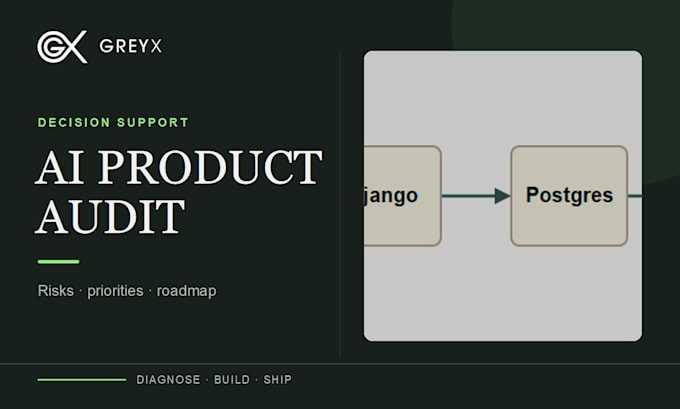Click the arrowhead pointing to Postgres

pyautogui.click(x=502, y=196)
